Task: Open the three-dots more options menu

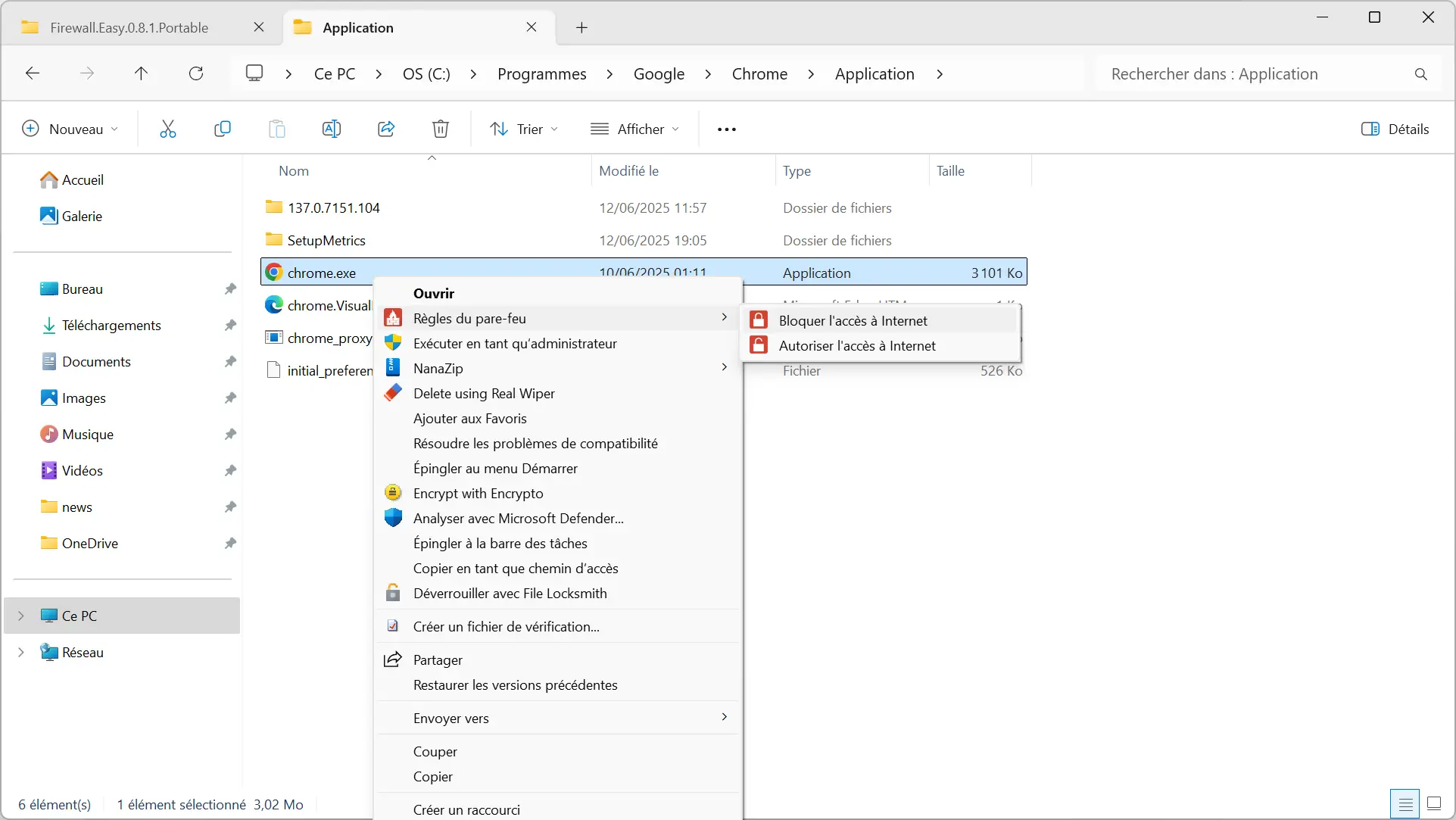Action: (x=727, y=129)
